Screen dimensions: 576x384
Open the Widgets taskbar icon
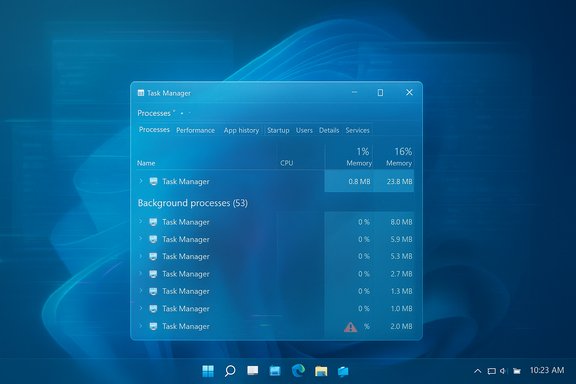pos(275,371)
